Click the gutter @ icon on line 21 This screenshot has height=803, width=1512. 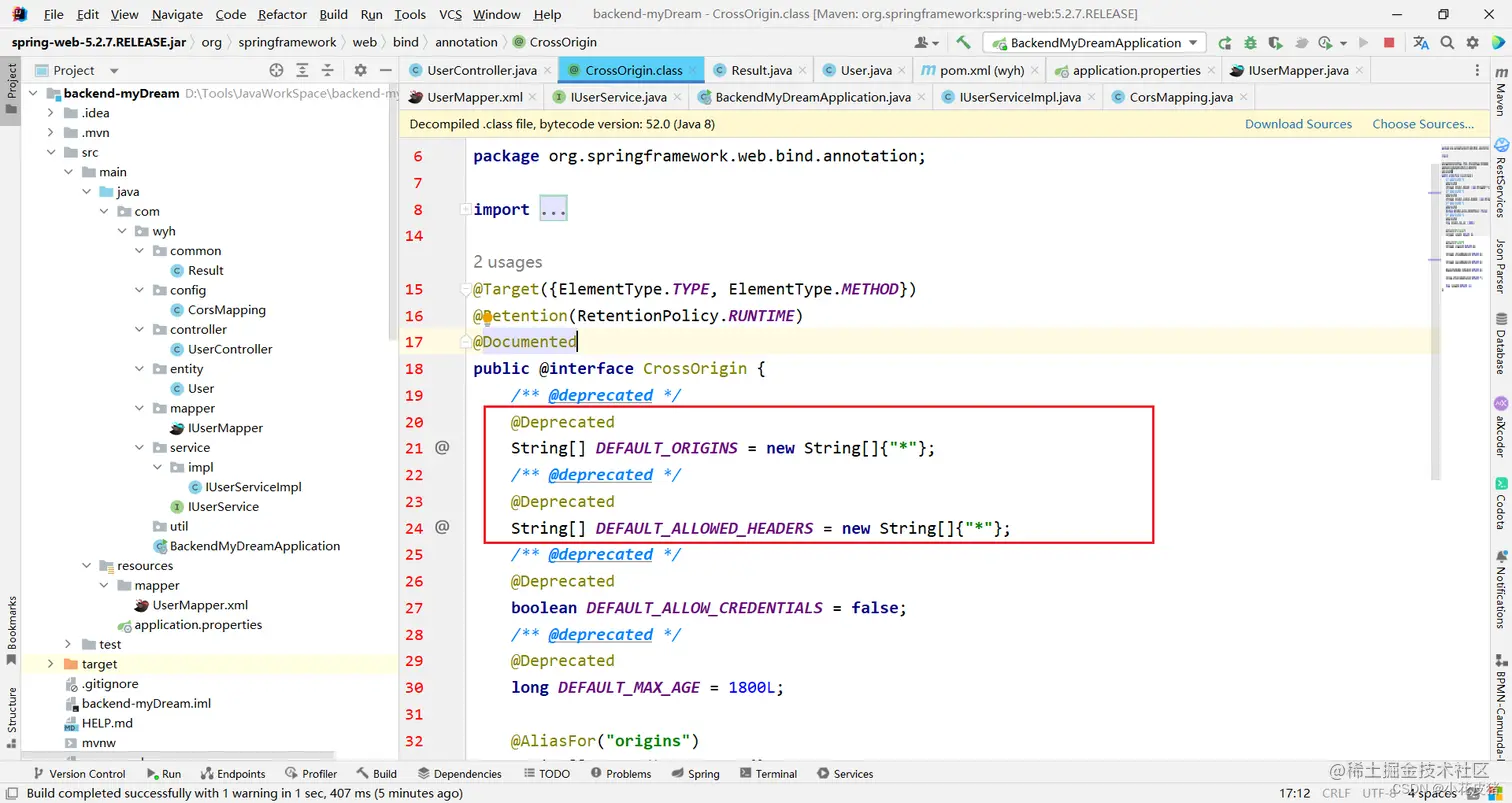point(442,447)
